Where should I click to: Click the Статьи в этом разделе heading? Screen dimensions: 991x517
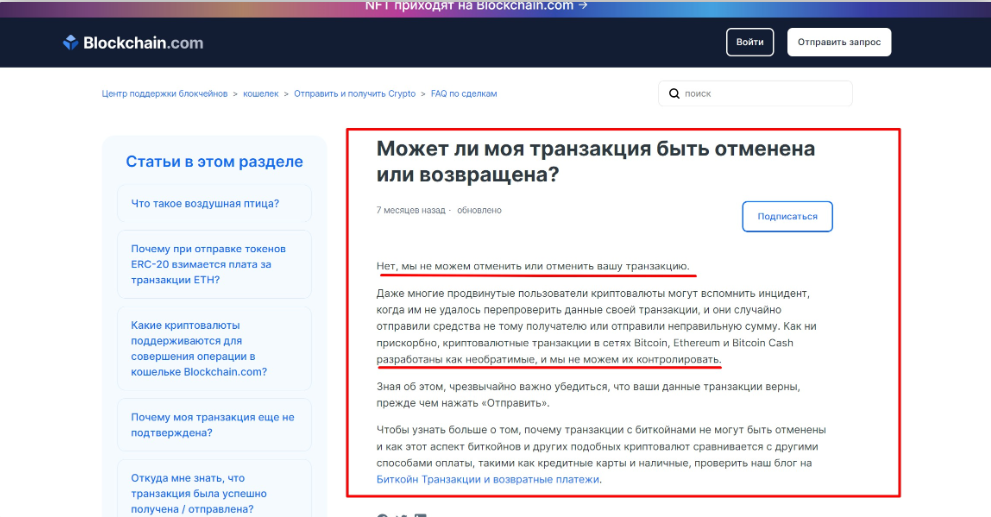(x=214, y=162)
